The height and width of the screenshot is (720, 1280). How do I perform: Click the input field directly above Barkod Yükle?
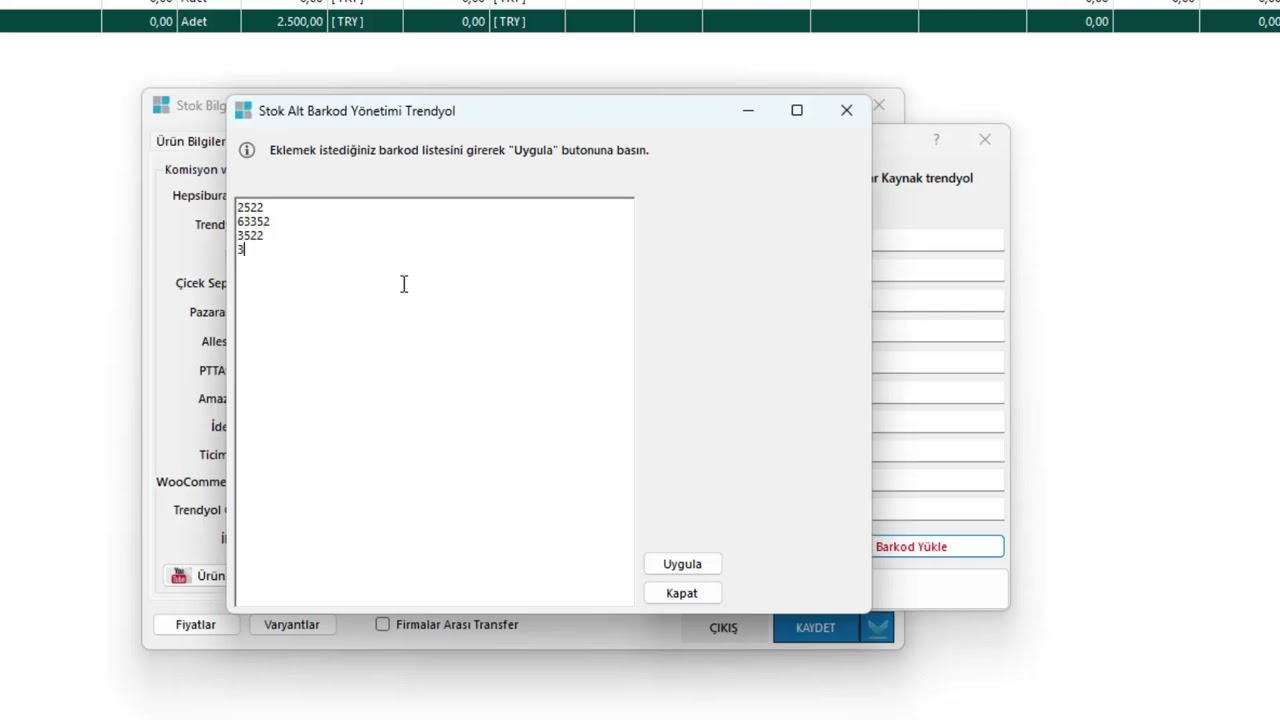tap(938, 510)
